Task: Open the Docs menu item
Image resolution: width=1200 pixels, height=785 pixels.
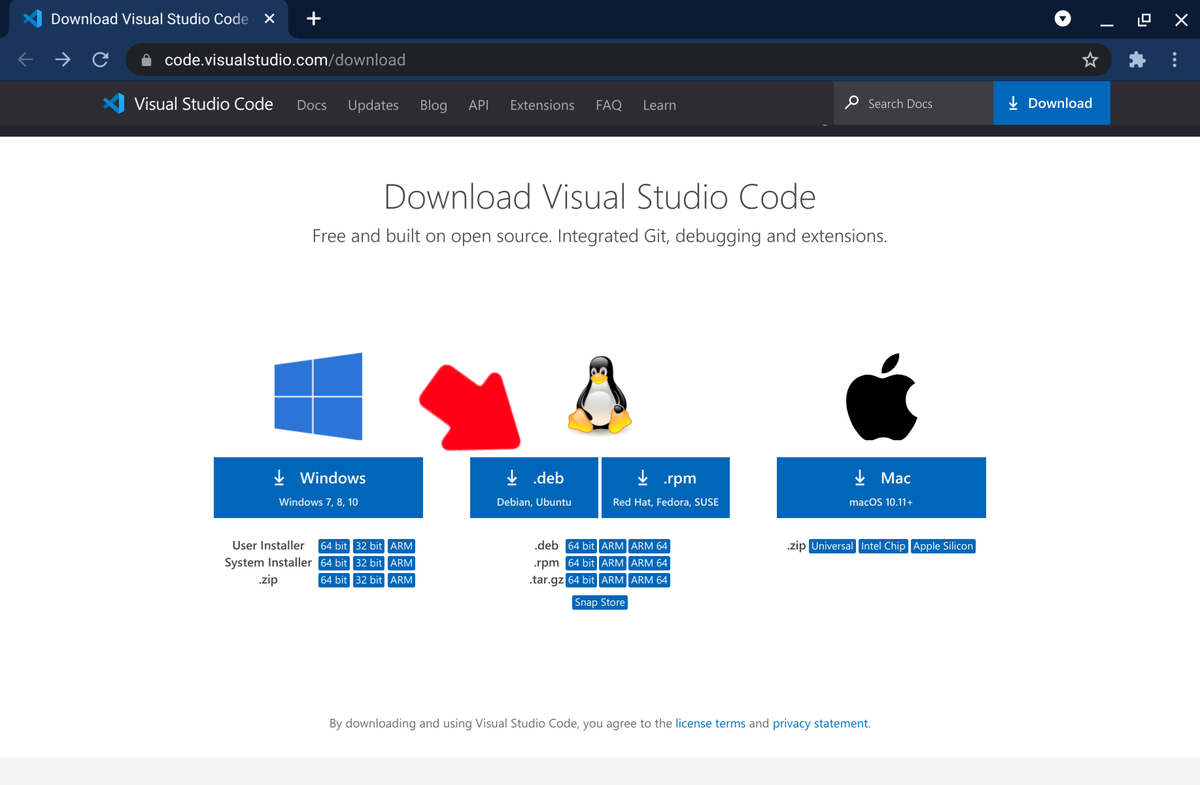Action: [312, 105]
